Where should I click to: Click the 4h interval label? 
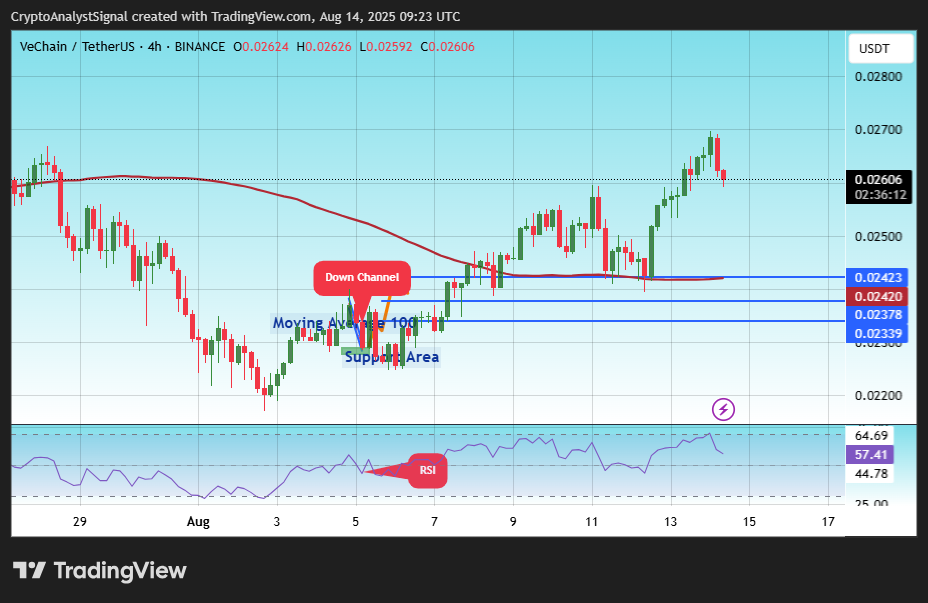154,47
